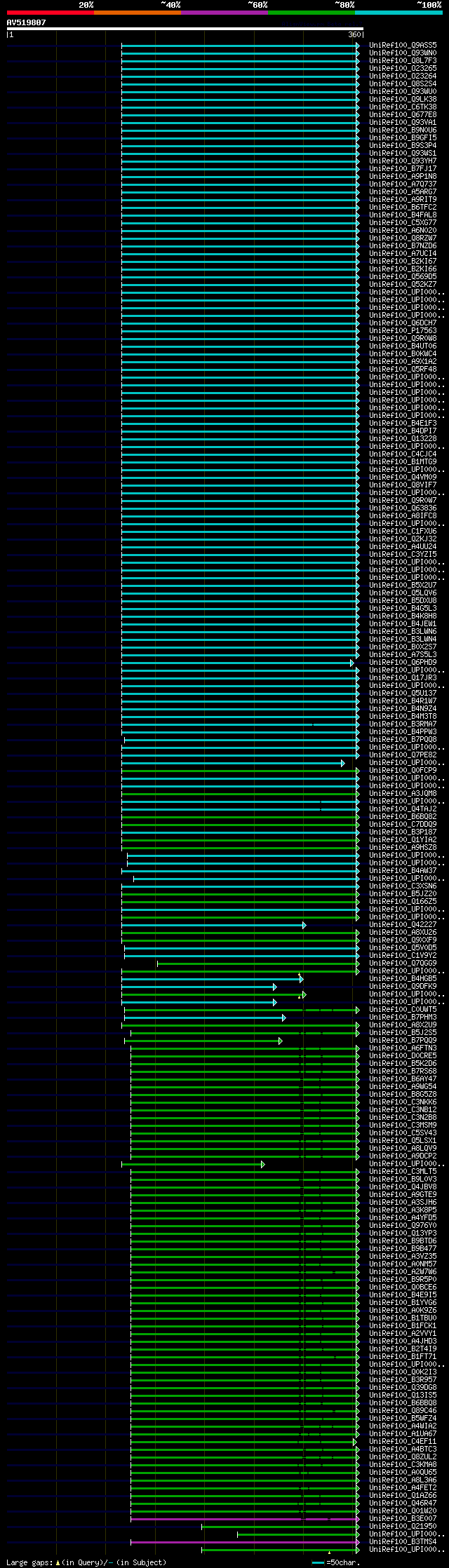Select the UniRef100_A7S5L3 label
Viewport: 449px width, 1568px height.
coord(403,654)
